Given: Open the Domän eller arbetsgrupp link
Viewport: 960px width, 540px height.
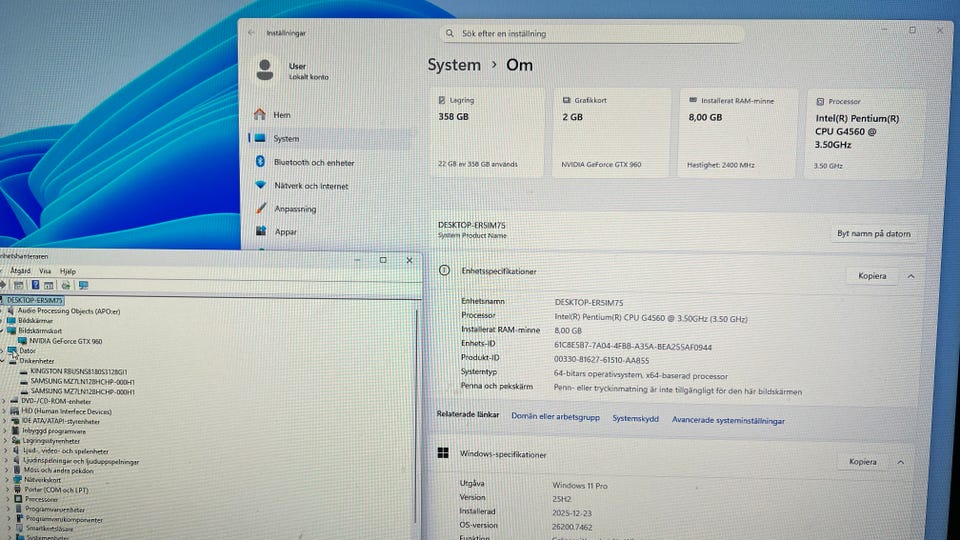Looking at the screenshot, I should coord(555,416).
